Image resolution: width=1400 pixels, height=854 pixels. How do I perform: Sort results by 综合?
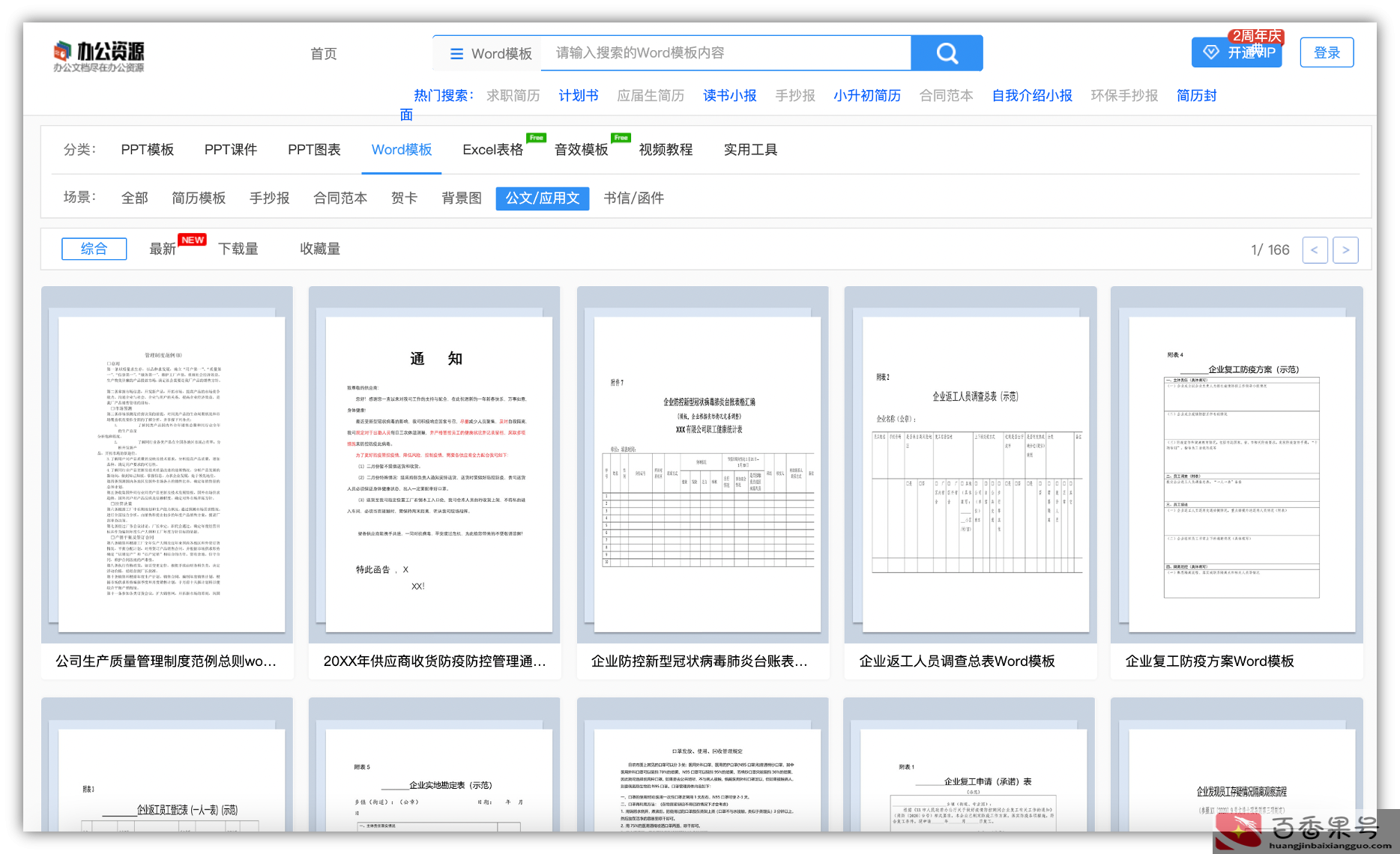point(94,249)
